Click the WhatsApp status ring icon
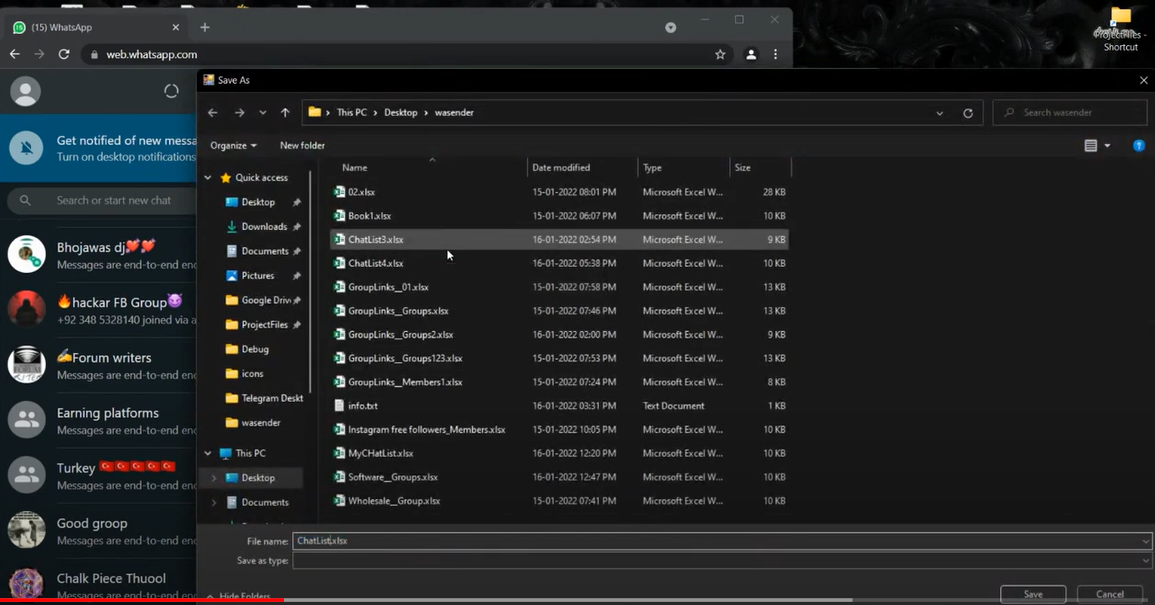 [171, 91]
